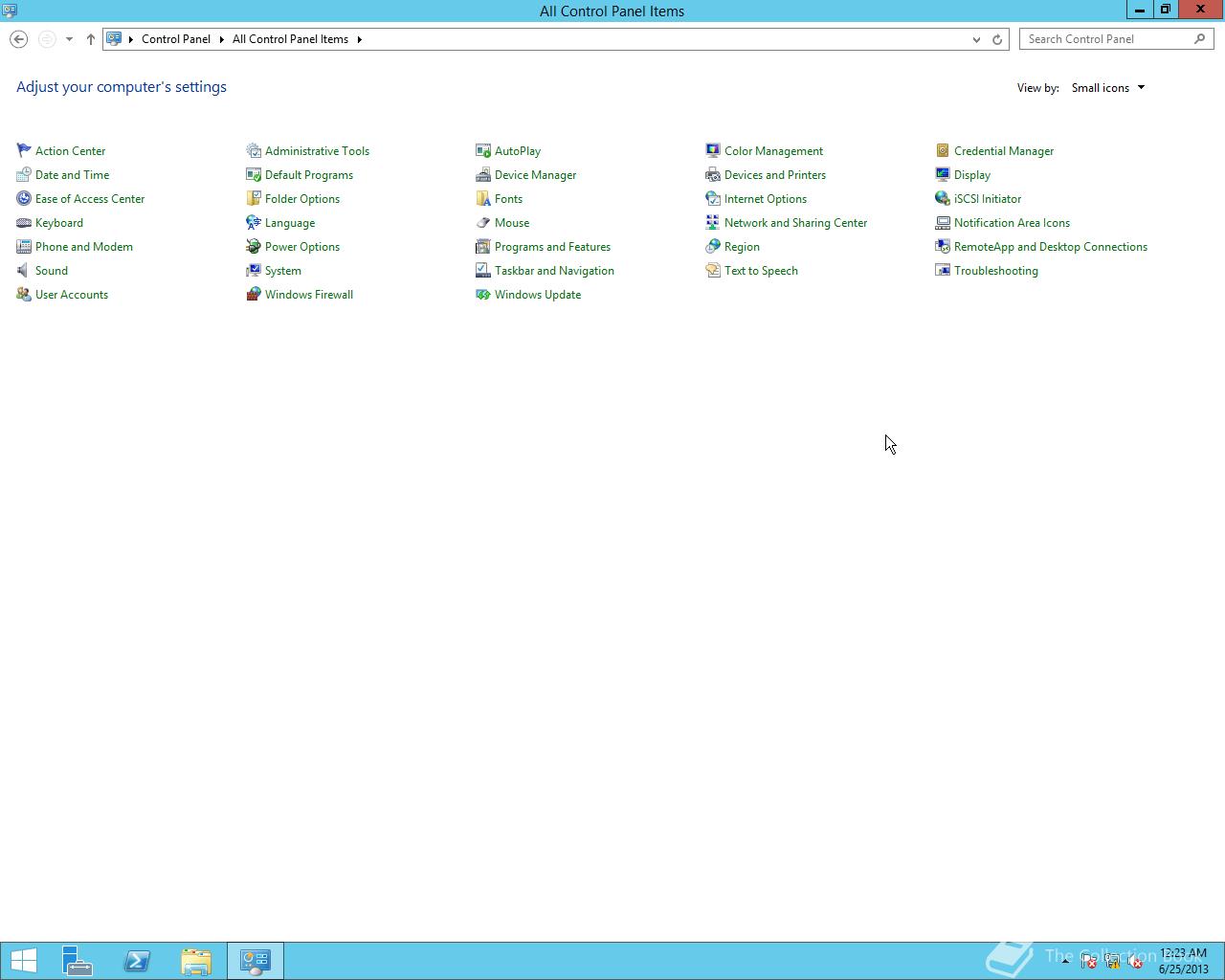Viewport: 1225px width, 980px height.
Task: Open Server Manager from the taskbar
Action: (78, 961)
